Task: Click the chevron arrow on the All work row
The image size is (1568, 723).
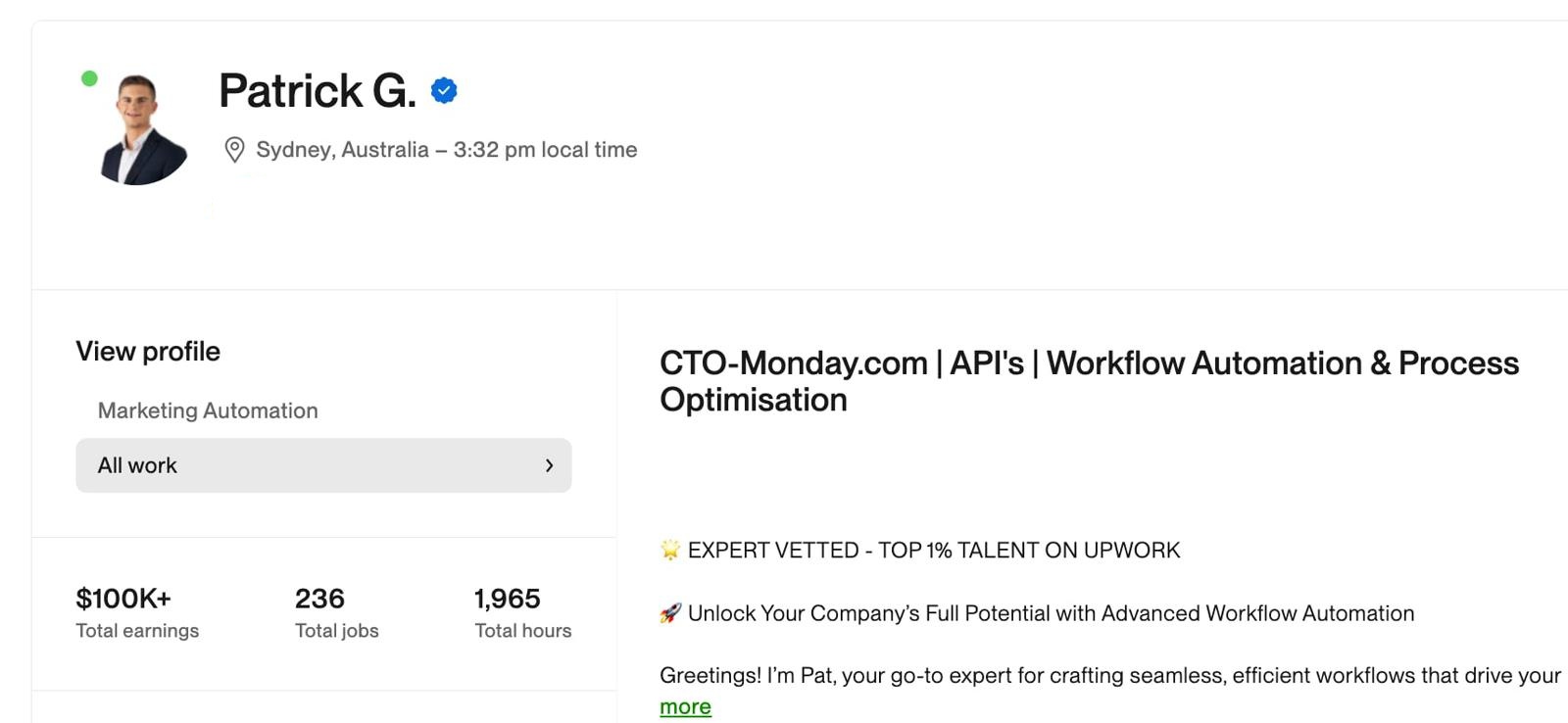Action: tap(550, 465)
